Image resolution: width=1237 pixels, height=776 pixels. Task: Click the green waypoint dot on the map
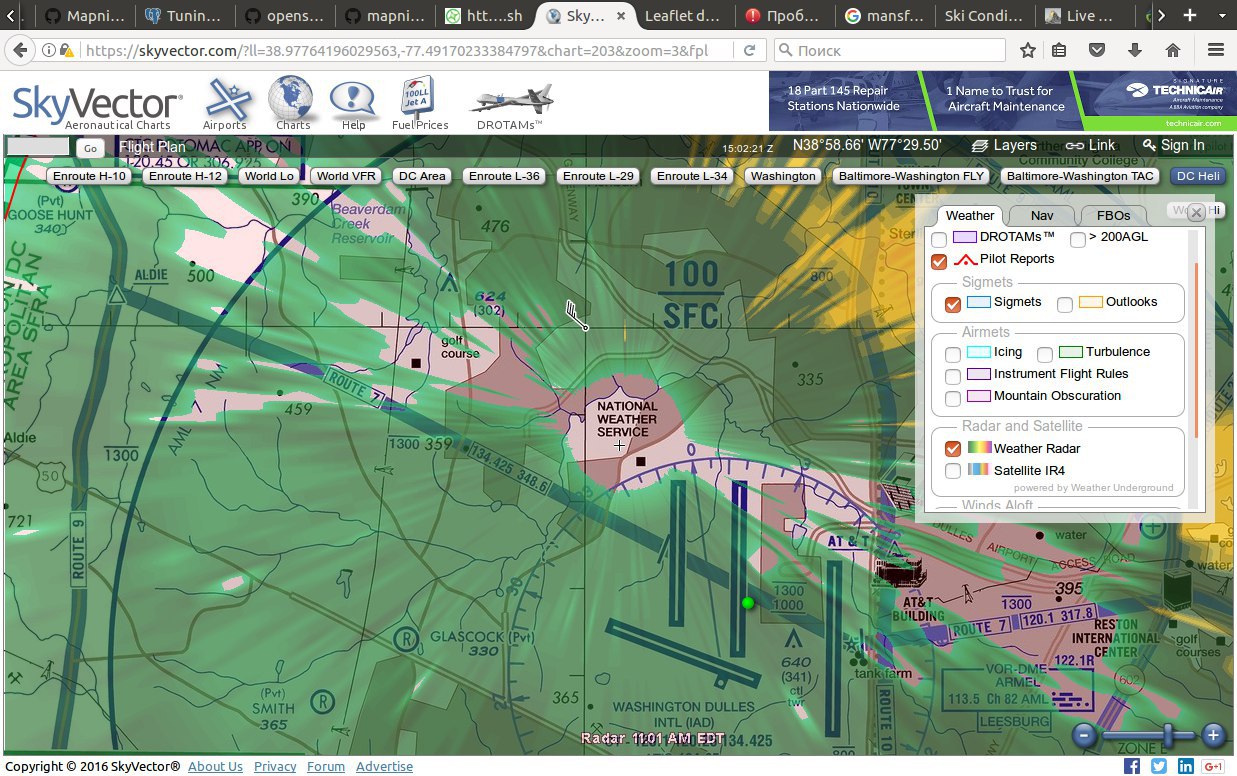[747, 603]
